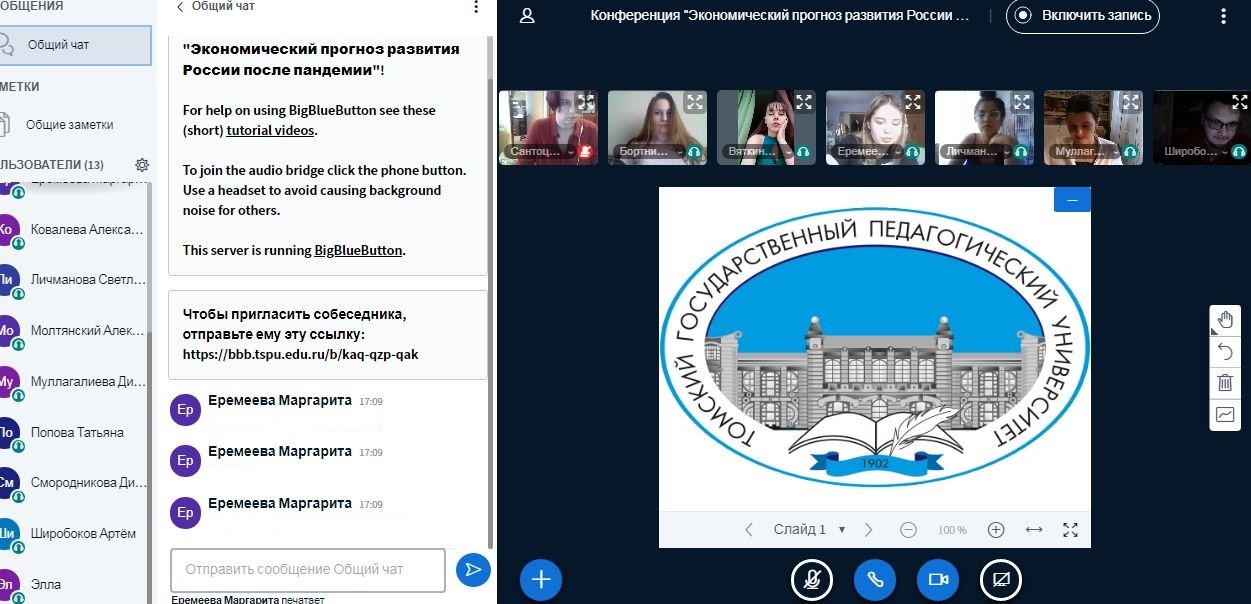Go to previous slide arrow
1251x604 pixels.
click(749, 530)
